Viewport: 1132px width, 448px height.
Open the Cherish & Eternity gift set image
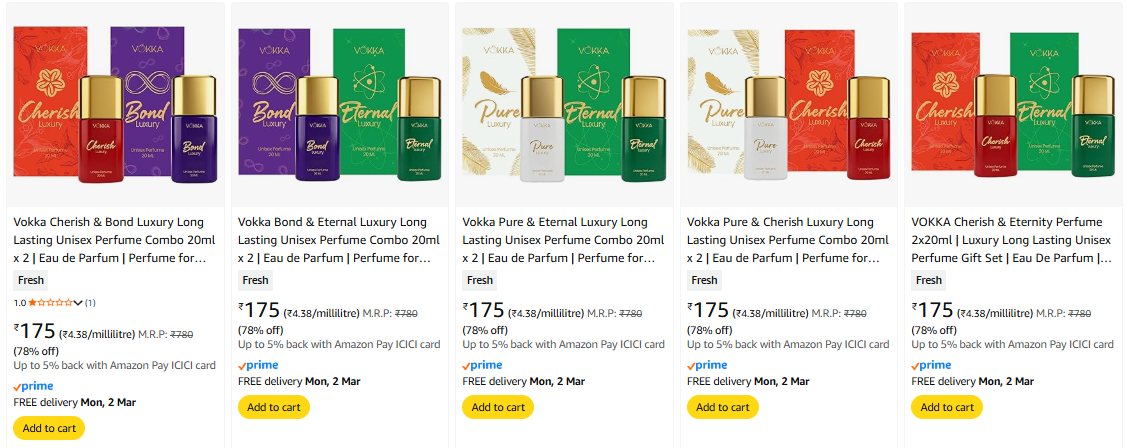coord(1013,105)
